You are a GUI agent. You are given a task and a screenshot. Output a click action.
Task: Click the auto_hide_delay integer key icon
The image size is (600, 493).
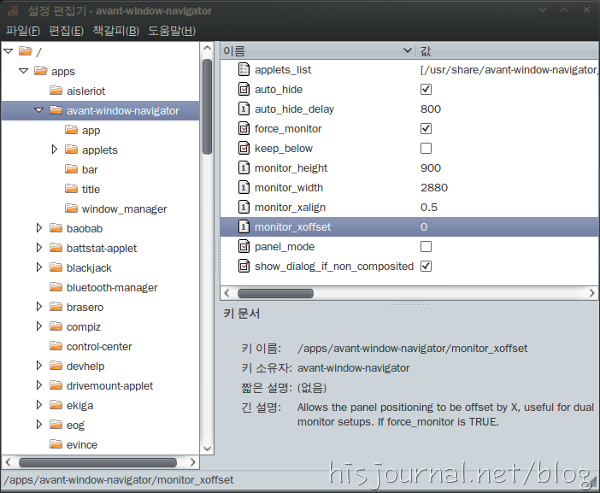coord(244,109)
